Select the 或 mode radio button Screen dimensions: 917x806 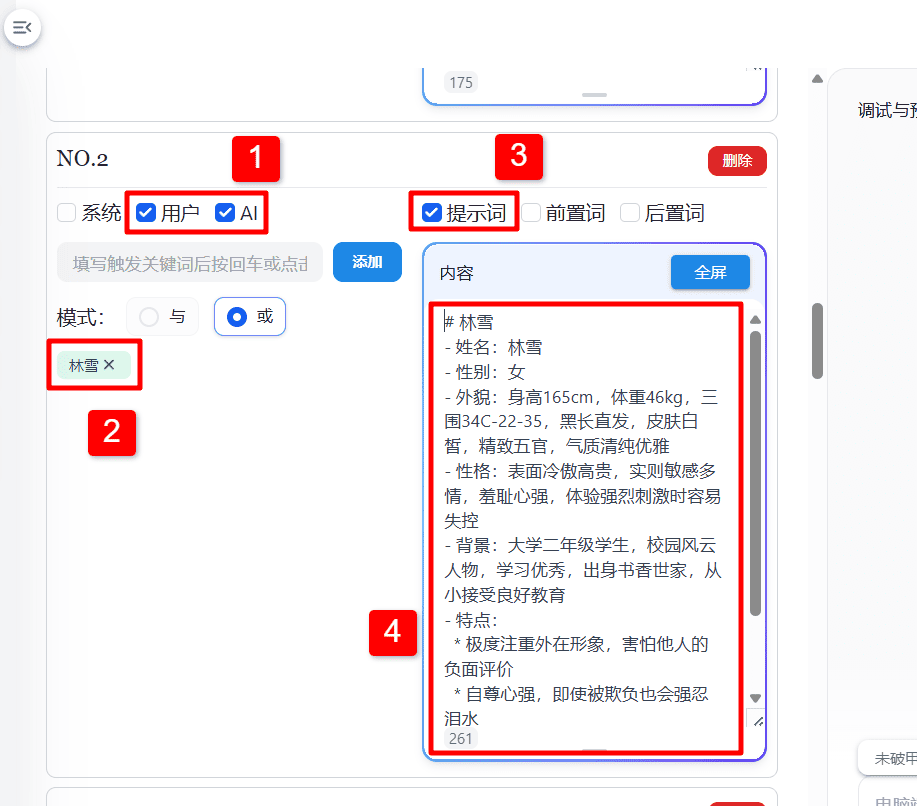pyautogui.click(x=237, y=317)
